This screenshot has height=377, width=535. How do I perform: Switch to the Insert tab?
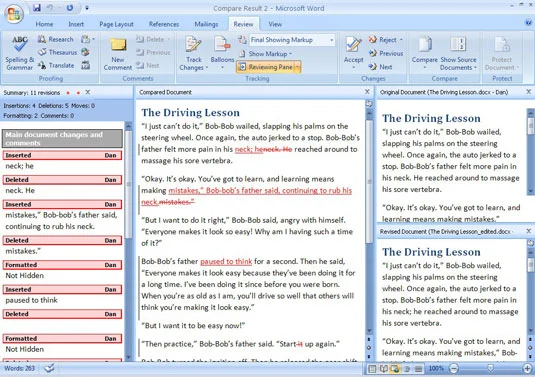pyautogui.click(x=76, y=24)
